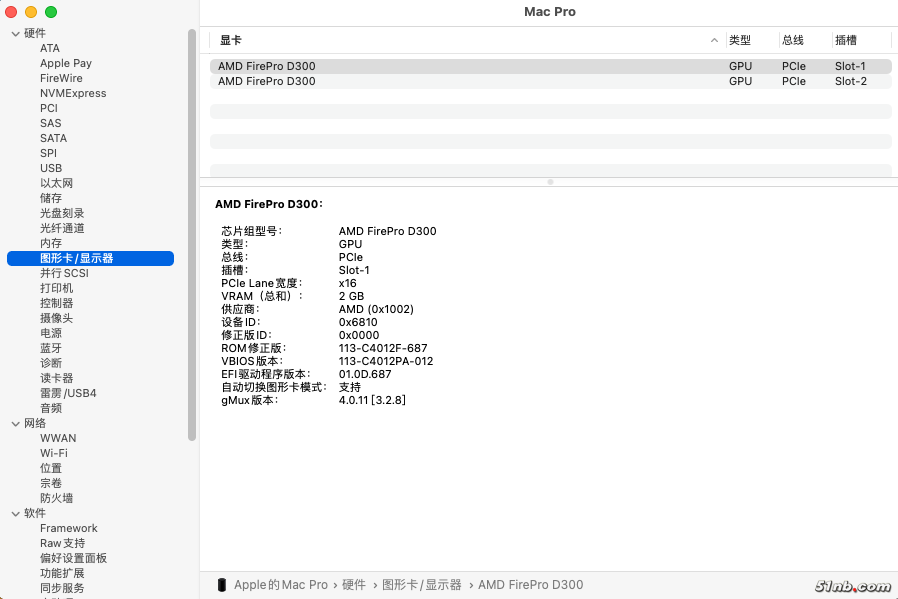Click 图形卡/显示器 in the path bar
898x599 pixels.
422,585
